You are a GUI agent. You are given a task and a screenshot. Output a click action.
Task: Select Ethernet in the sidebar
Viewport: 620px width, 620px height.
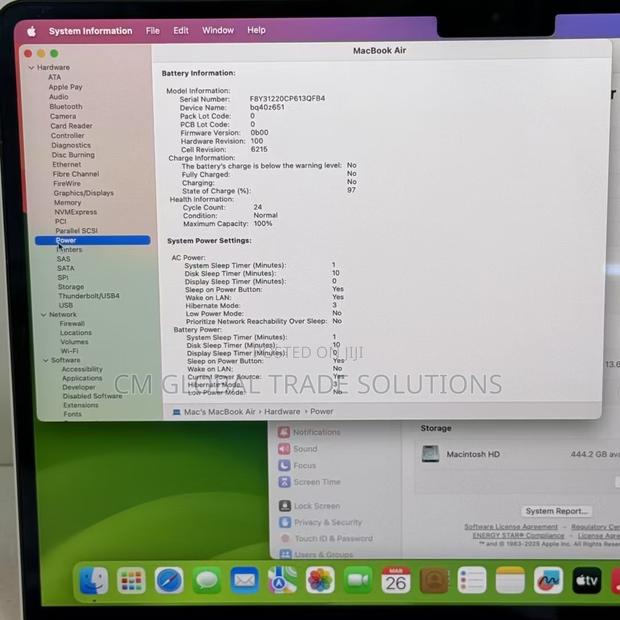tap(67, 164)
